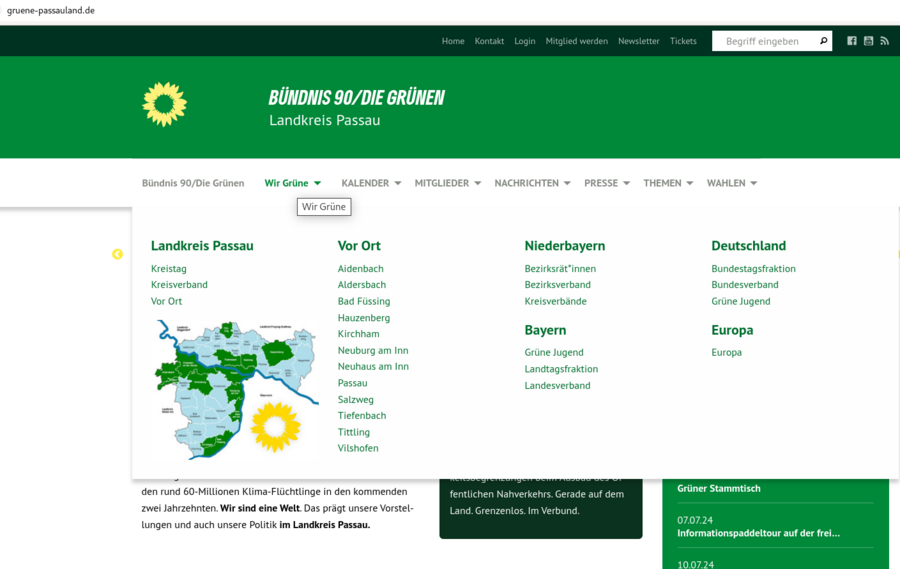This screenshot has height=569, width=900.
Task: Click the Bayern heading
Action: [545, 330]
